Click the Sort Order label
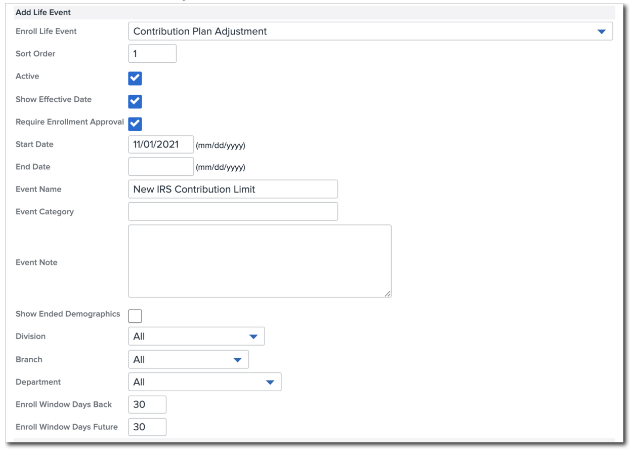634x455 pixels. pyautogui.click(x=35, y=53)
